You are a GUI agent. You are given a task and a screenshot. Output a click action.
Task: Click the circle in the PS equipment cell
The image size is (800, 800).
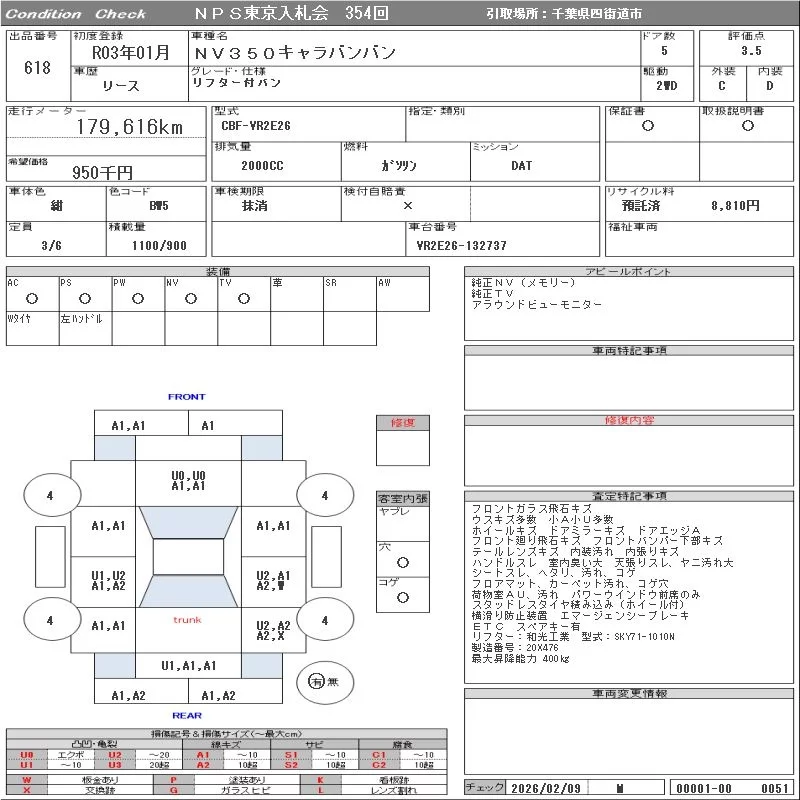pos(85,298)
